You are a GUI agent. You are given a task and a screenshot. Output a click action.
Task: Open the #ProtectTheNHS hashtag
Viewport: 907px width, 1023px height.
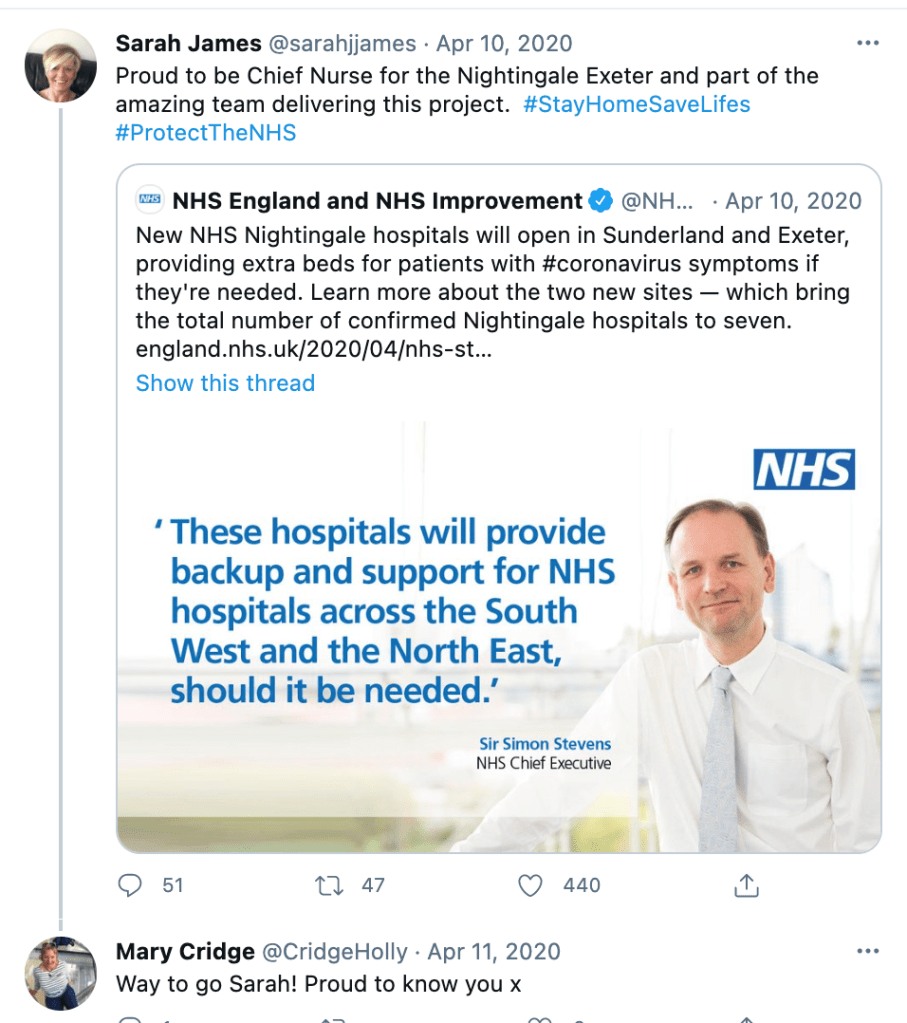click(206, 132)
